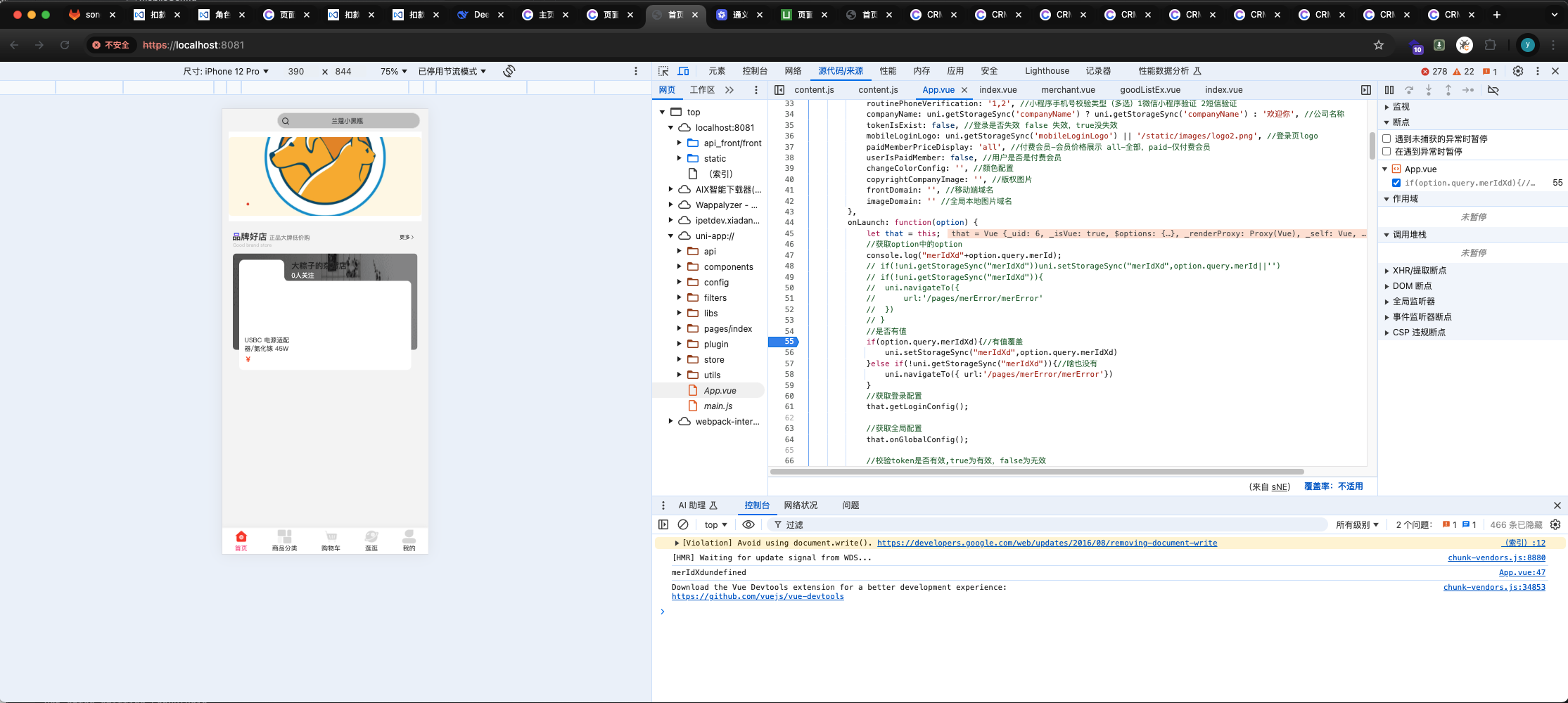Open the drawer three-dot menu
Viewport: 1568px width, 703px height.
pos(663,505)
